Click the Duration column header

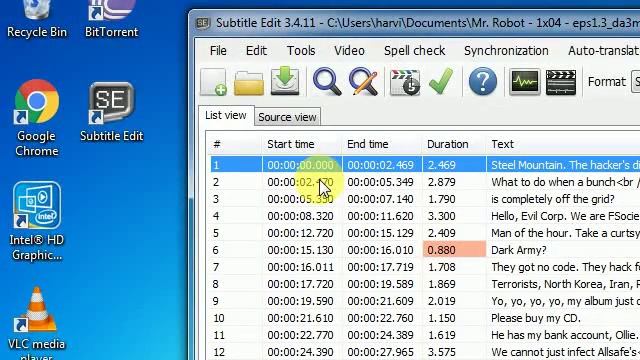click(453, 144)
